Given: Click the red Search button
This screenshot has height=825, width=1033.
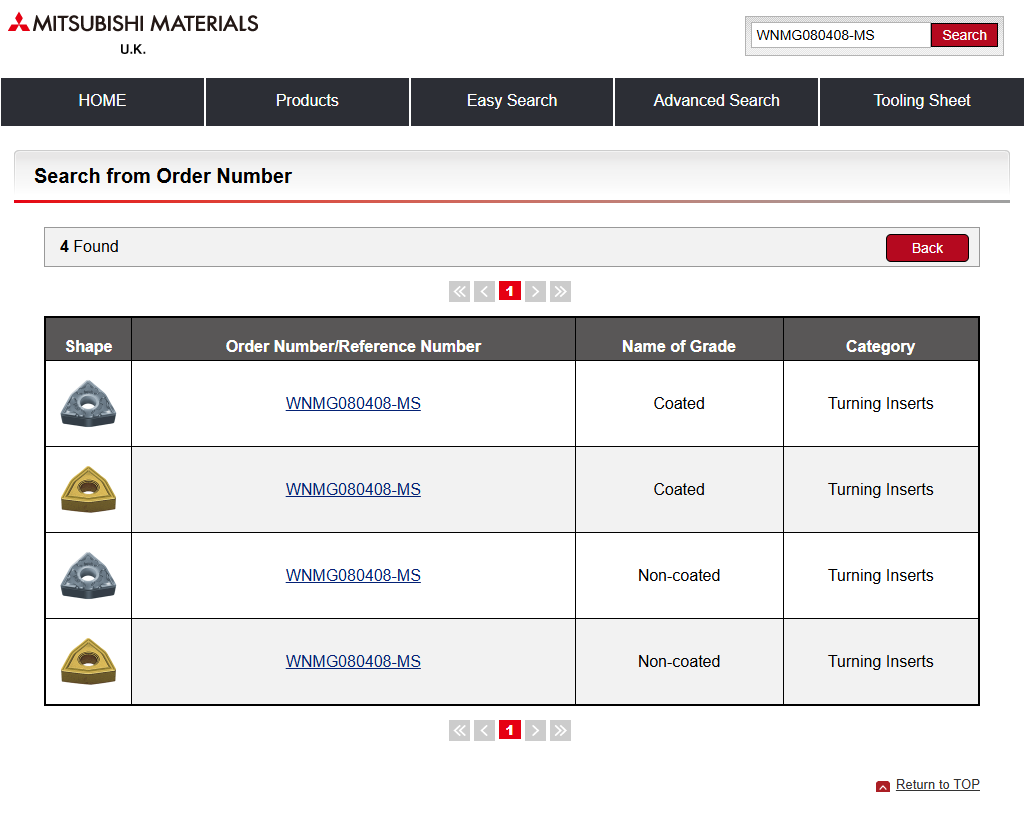Looking at the screenshot, I should point(964,35).
